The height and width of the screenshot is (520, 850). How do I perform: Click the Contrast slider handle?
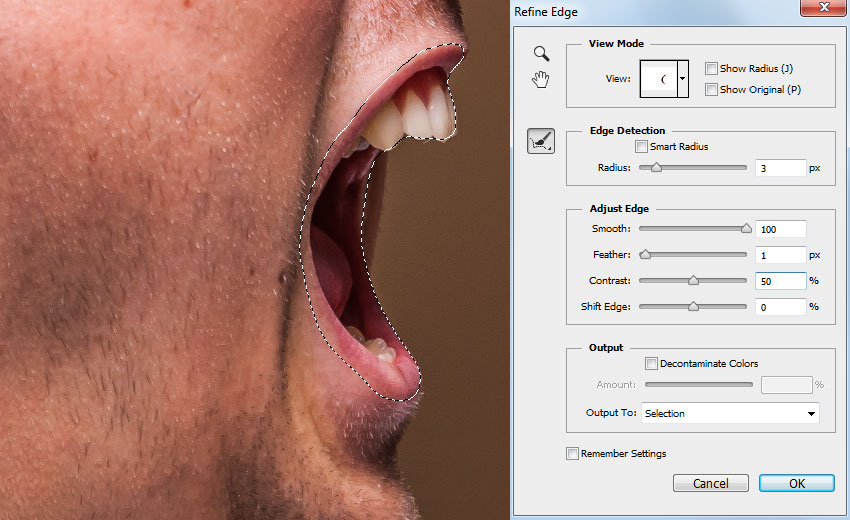click(693, 280)
